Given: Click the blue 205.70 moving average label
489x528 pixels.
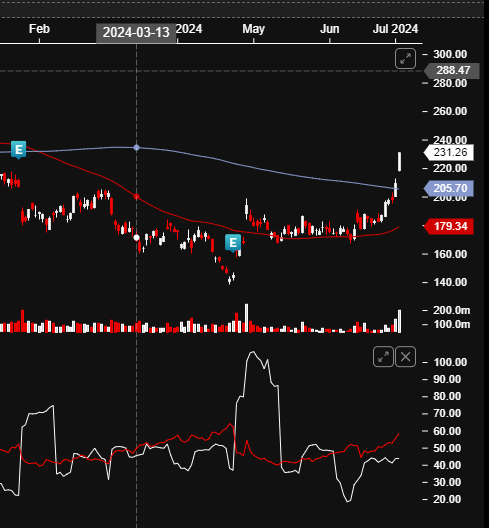Looking at the screenshot, I should [x=449, y=188].
